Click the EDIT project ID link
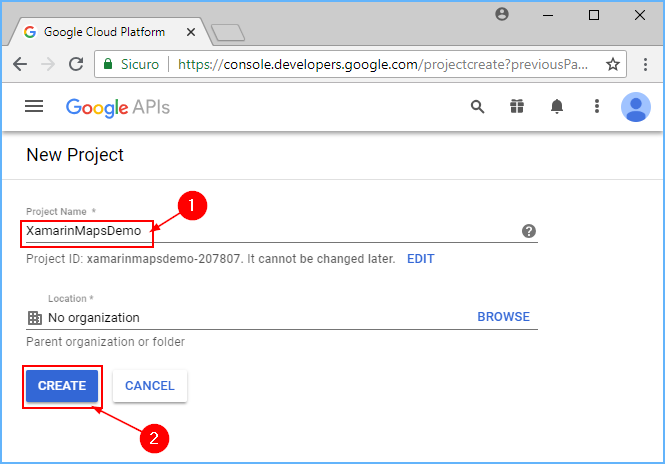 tap(420, 258)
